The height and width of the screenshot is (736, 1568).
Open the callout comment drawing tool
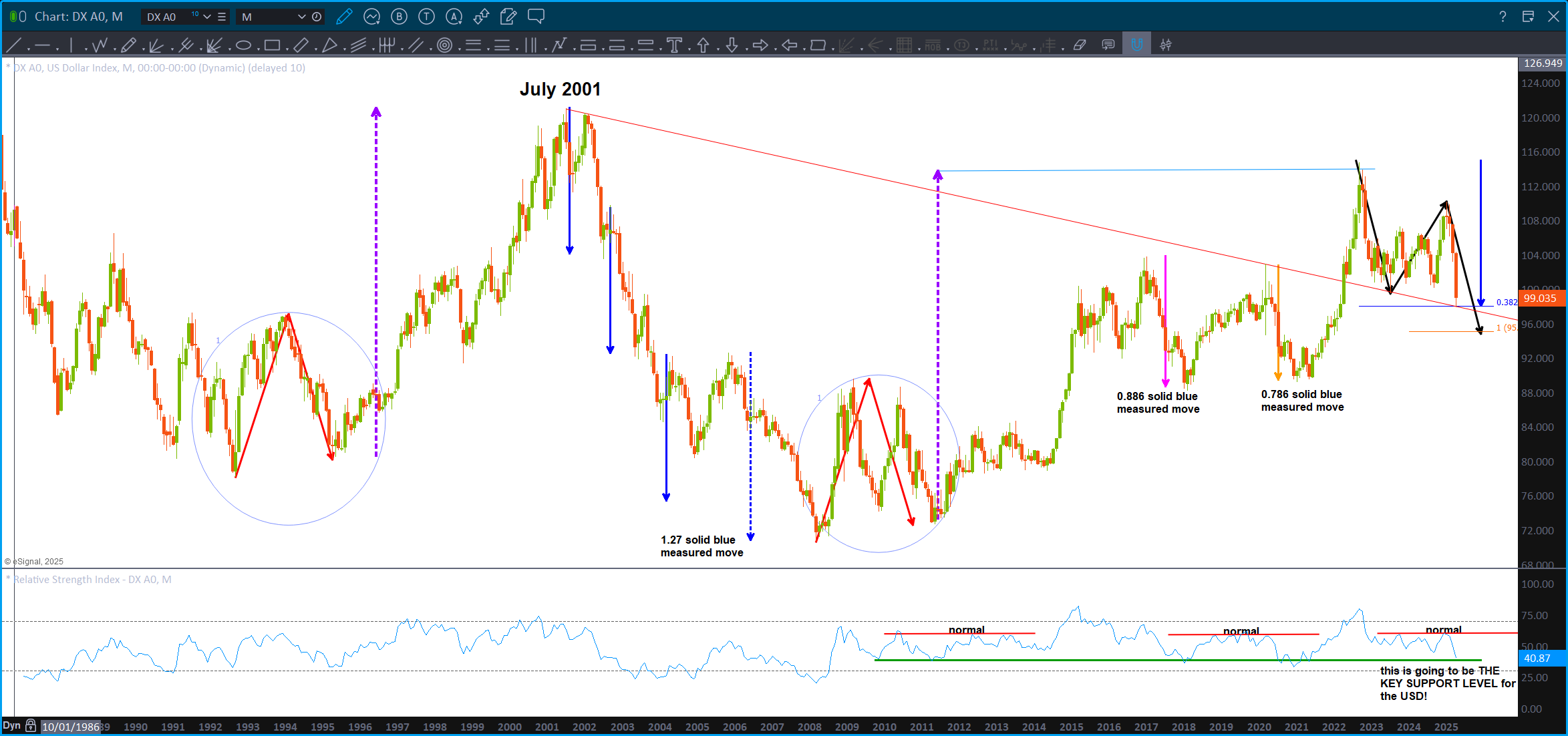point(1108,45)
